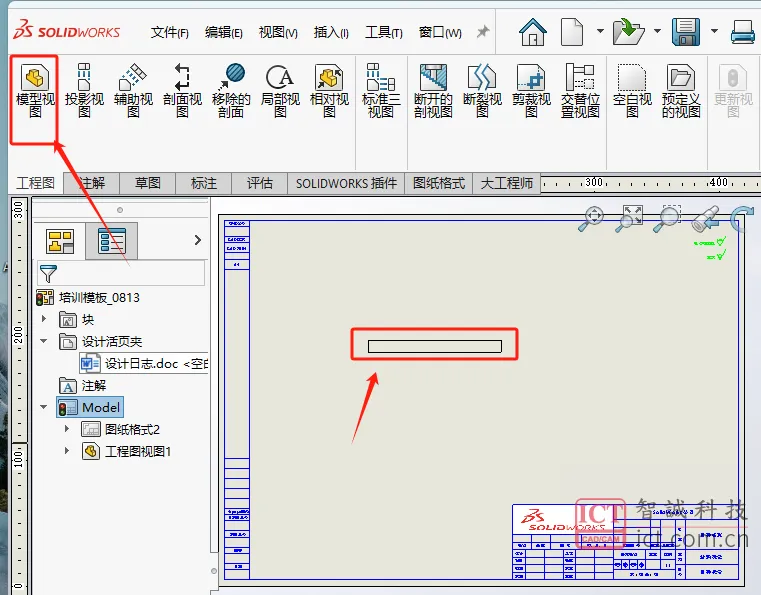Viewport: 761px width, 595px height.
Task: Select the 相对视图 relative view tool
Action: click(329, 91)
